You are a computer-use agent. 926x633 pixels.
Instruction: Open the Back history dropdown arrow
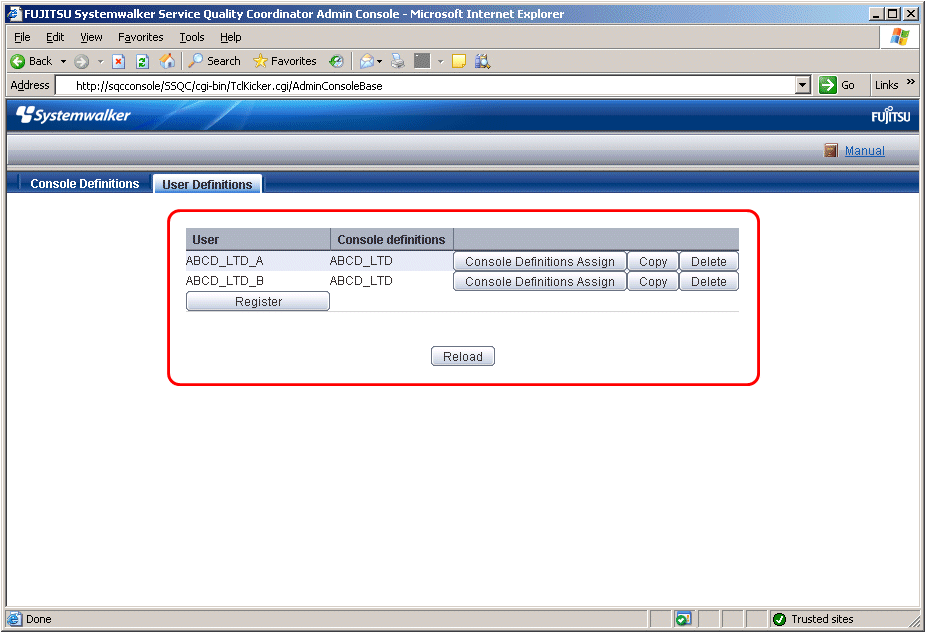tap(63, 61)
